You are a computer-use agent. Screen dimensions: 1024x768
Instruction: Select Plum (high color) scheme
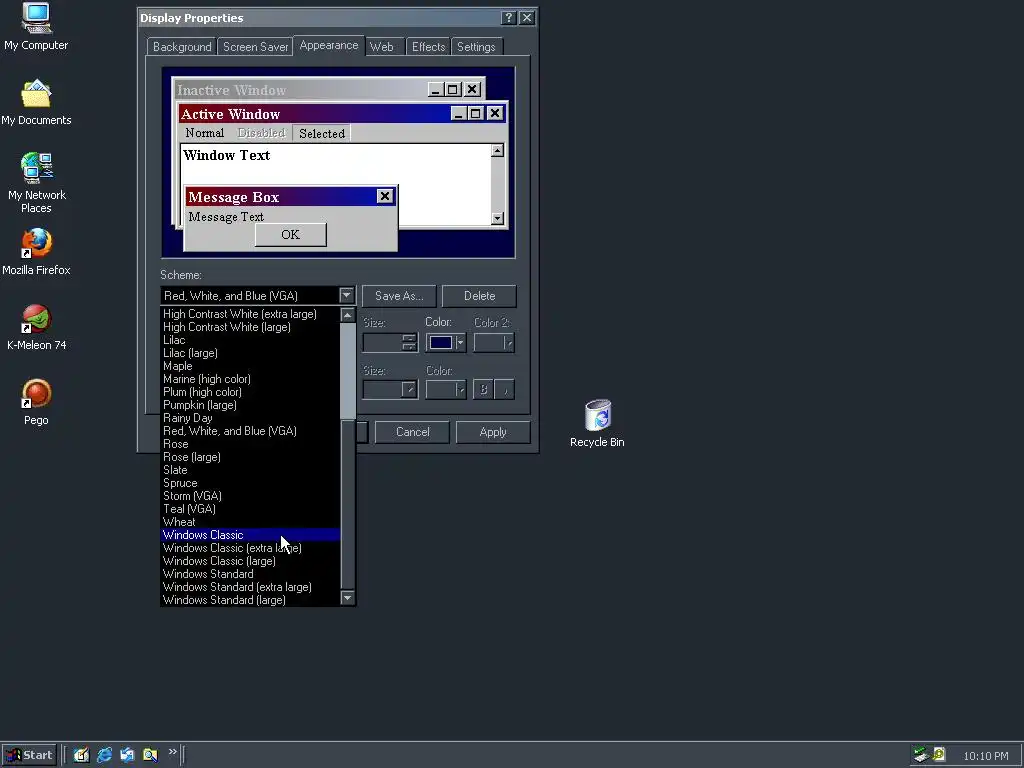coord(250,392)
